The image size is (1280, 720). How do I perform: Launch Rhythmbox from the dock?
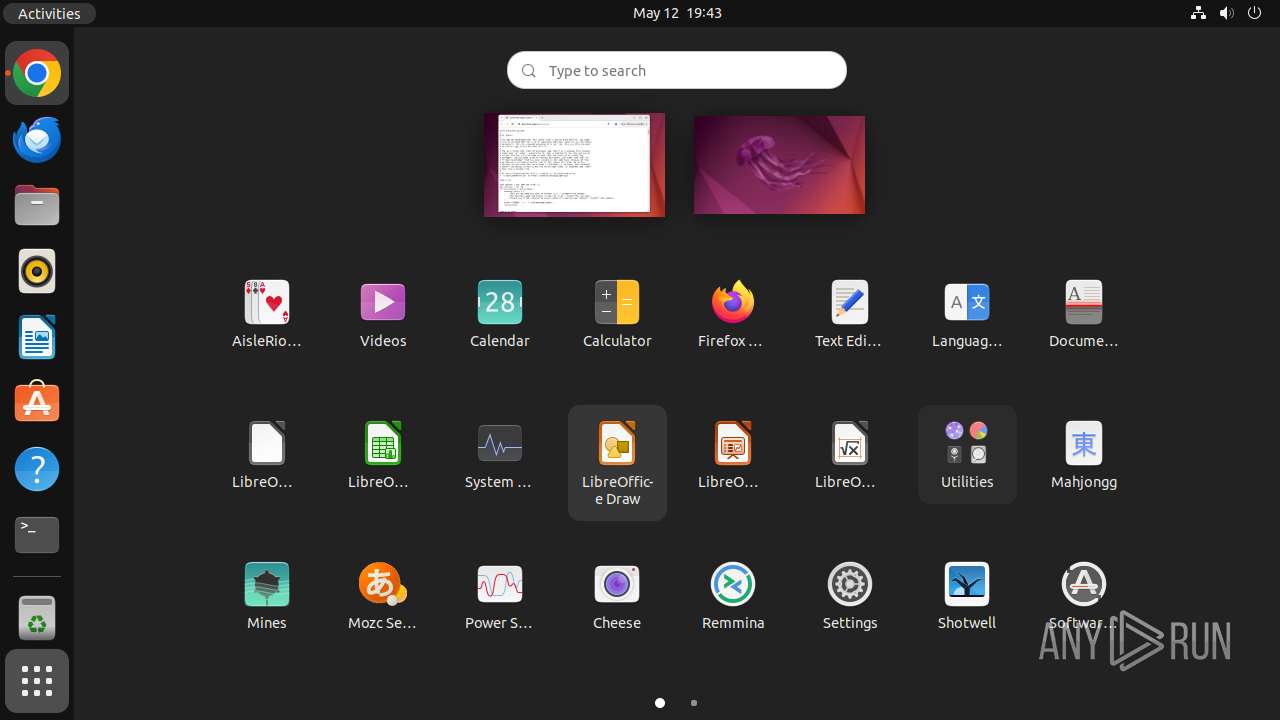(37, 271)
